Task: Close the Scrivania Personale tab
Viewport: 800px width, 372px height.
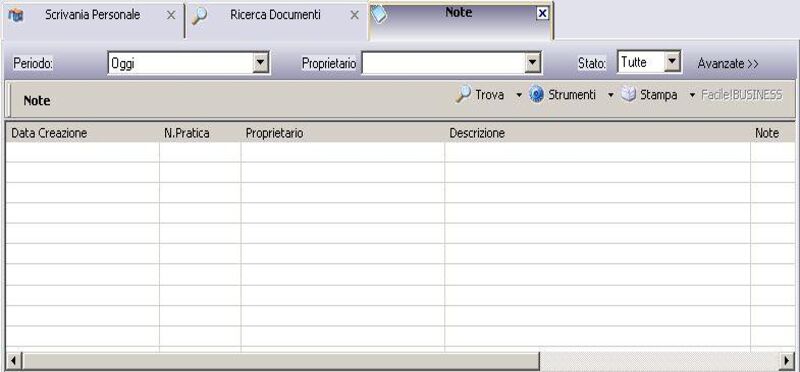Action: point(171,15)
